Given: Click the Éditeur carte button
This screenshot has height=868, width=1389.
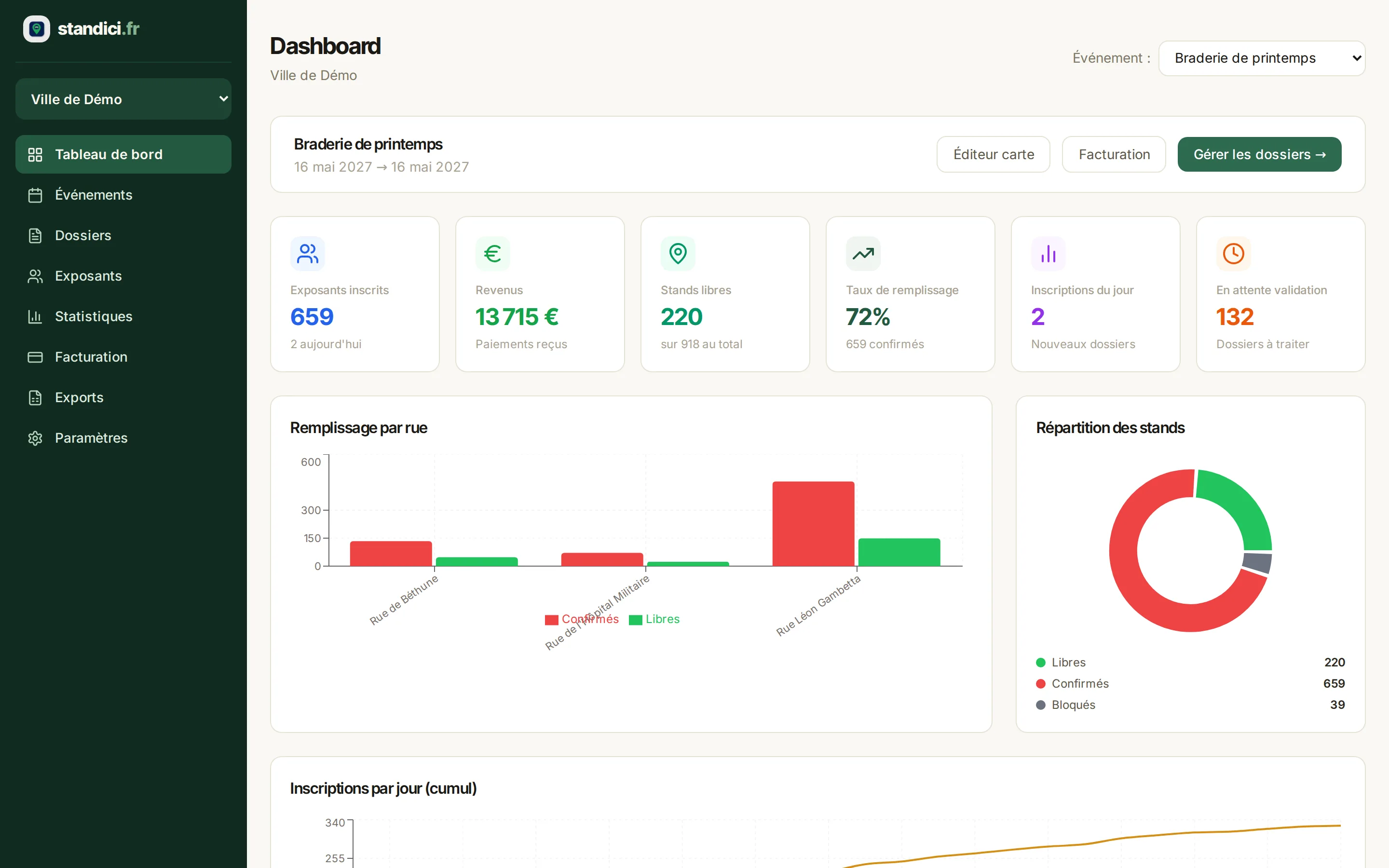Looking at the screenshot, I should pos(994,154).
